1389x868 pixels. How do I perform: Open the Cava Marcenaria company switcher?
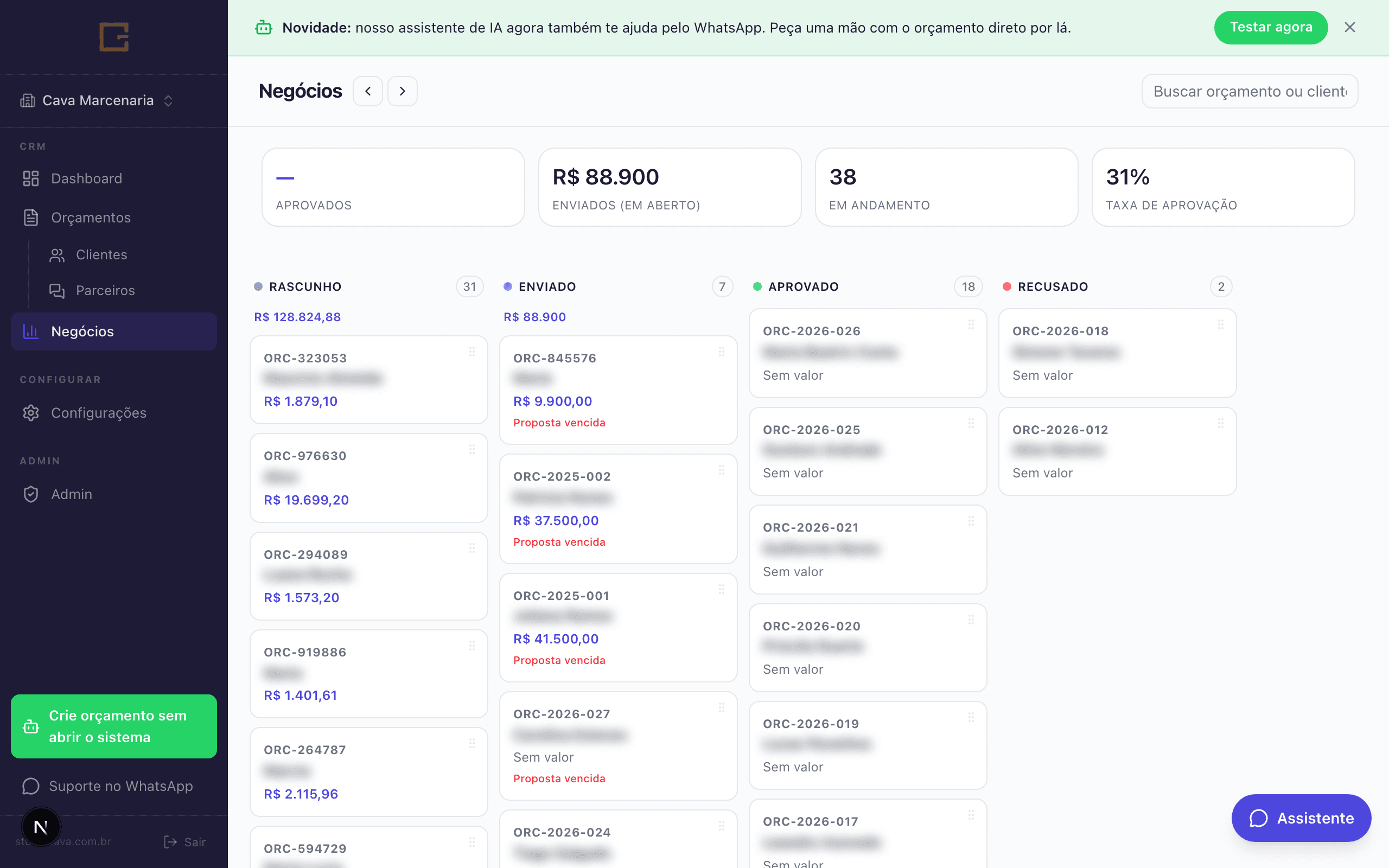97,100
